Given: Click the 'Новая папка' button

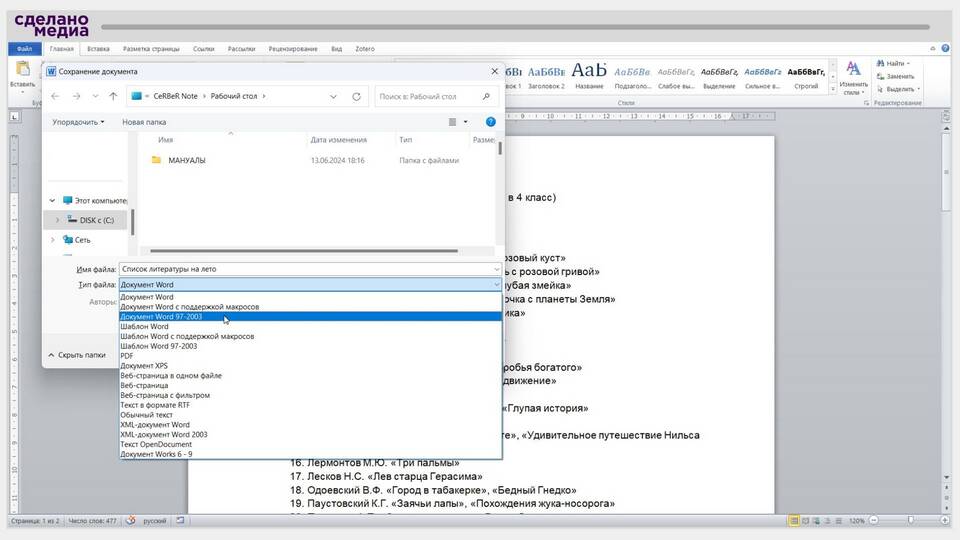Looking at the screenshot, I should pos(144,122).
